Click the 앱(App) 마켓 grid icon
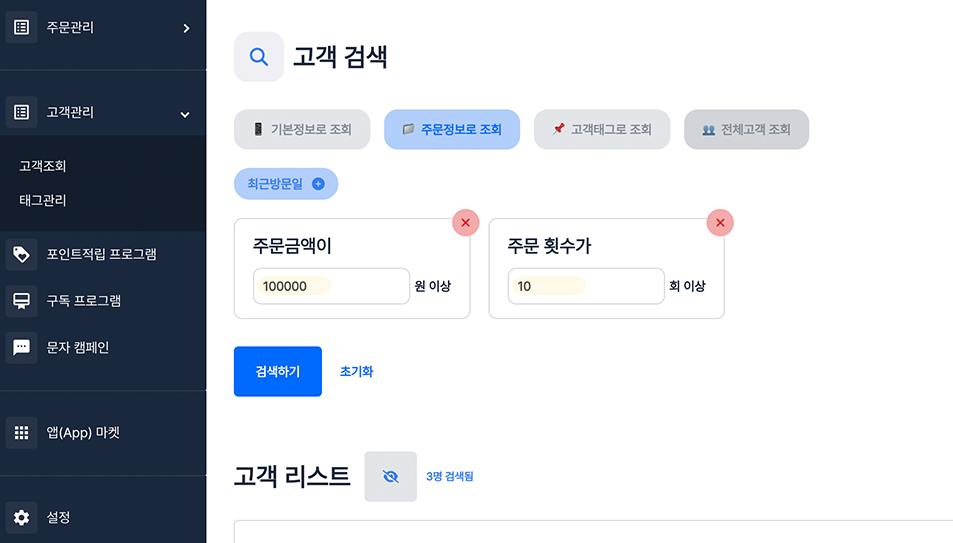The width and height of the screenshot is (953, 543). [x=21, y=433]
